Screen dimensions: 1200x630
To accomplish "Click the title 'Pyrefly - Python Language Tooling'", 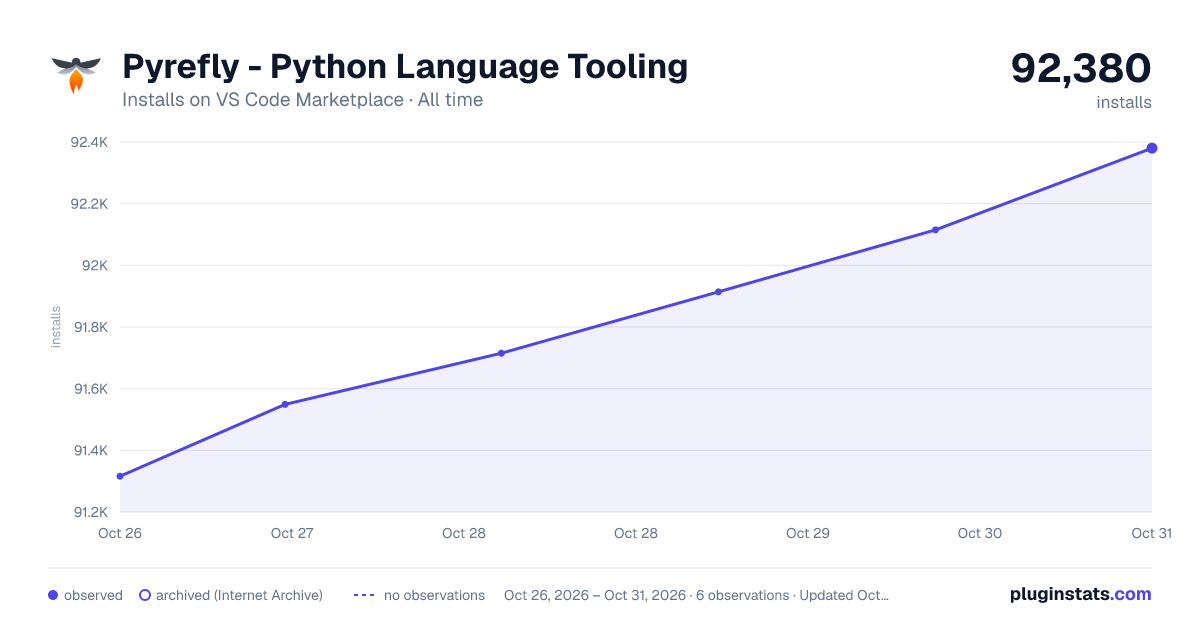I will 405,67.
